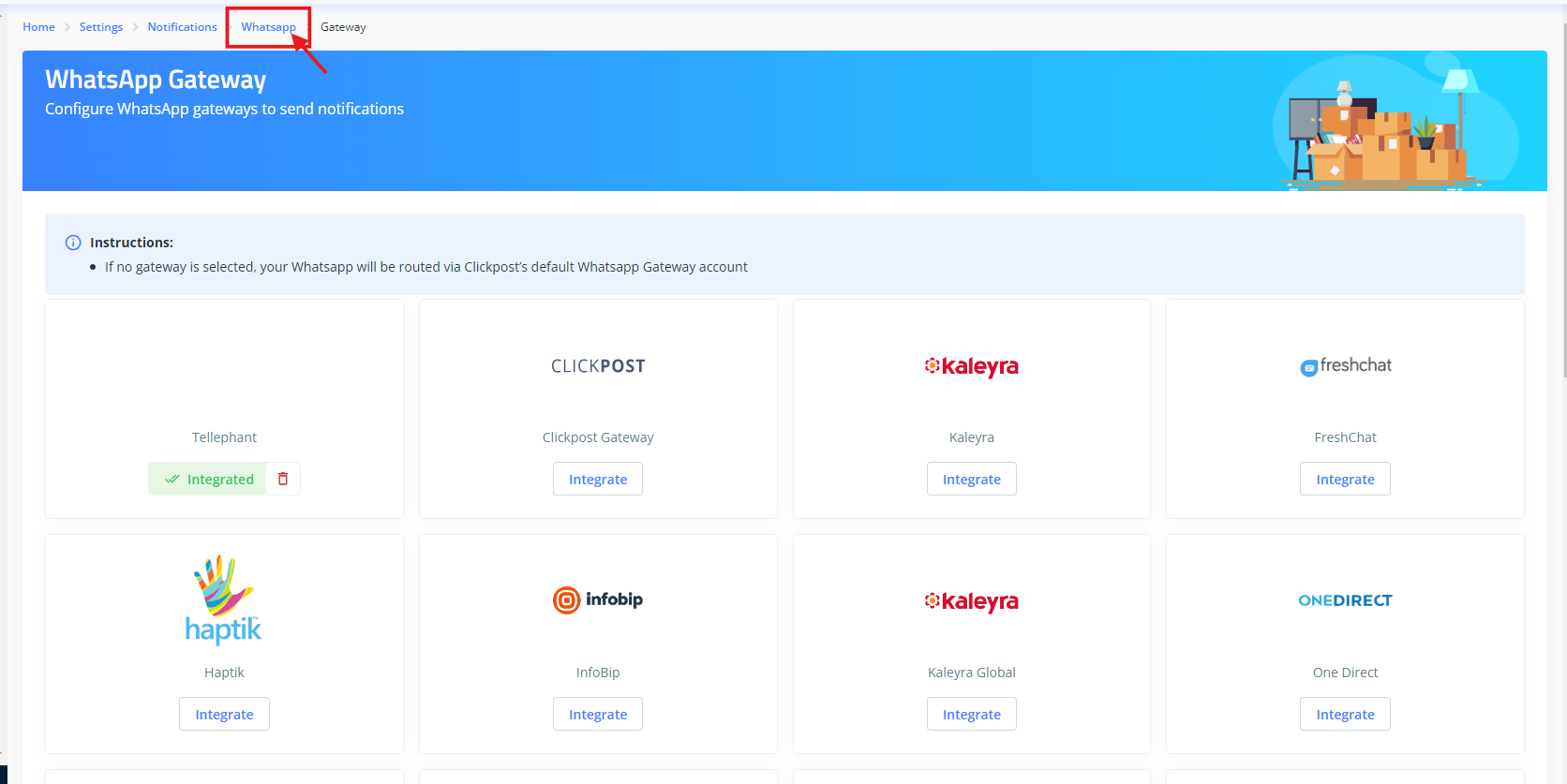The height and width of the screenshot is (784, 1567).
Task: Click the FreshChat card label
Action: (1345, 437)
